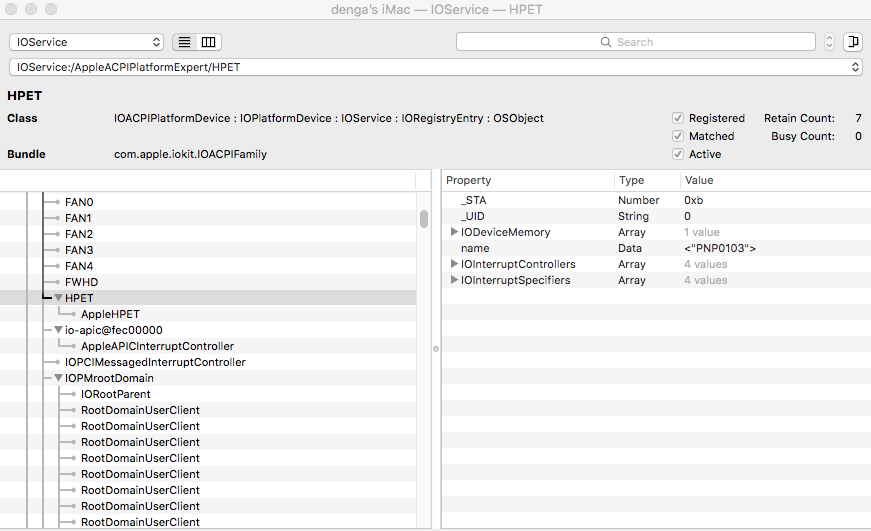
Task: Select the FAN4 tree entry
Action: (79, 266)
